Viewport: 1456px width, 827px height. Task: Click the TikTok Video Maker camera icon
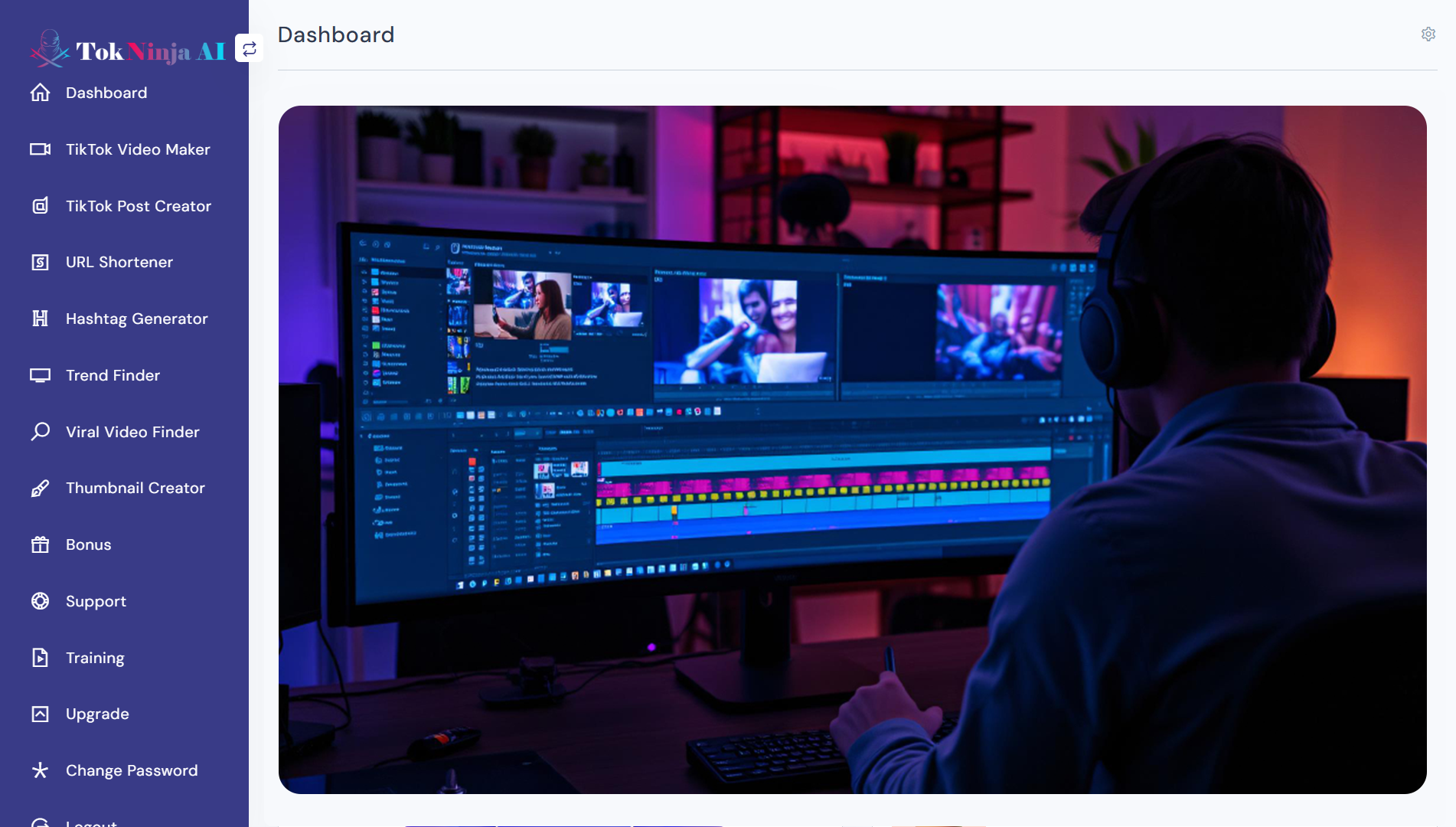pyautogui.click(x=40, y=149)
